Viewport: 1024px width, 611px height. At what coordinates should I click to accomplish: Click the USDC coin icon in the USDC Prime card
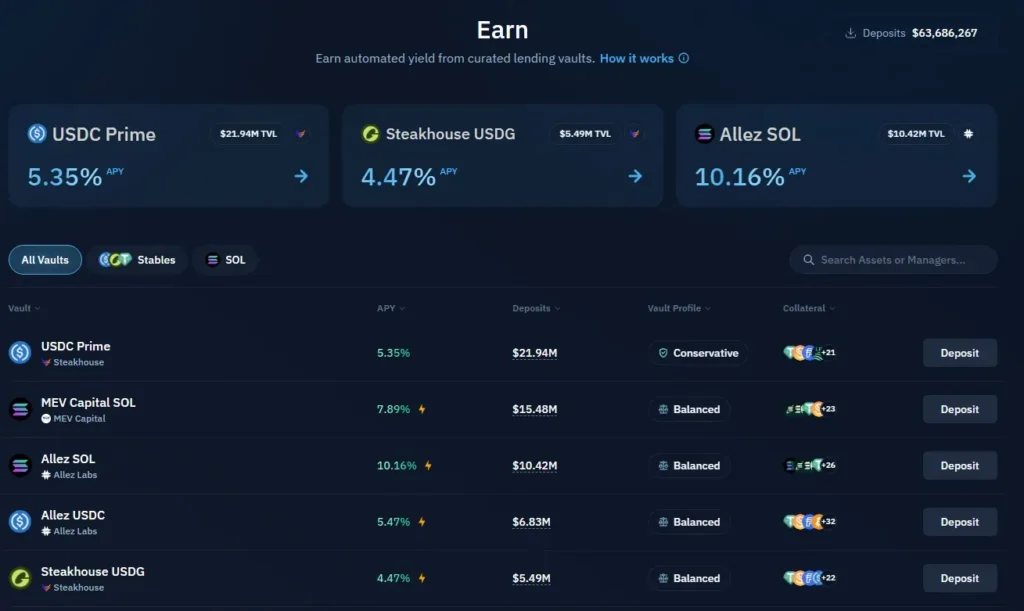(x=37, y=134)
